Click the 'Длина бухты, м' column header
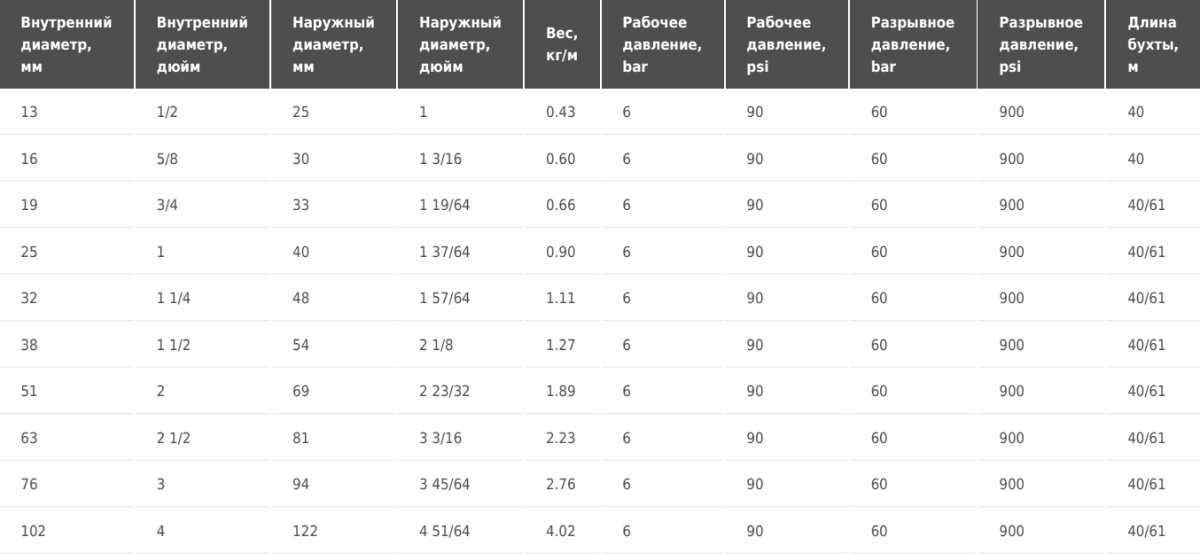This screenshot has height=554, width=1200. [1153, 45]
